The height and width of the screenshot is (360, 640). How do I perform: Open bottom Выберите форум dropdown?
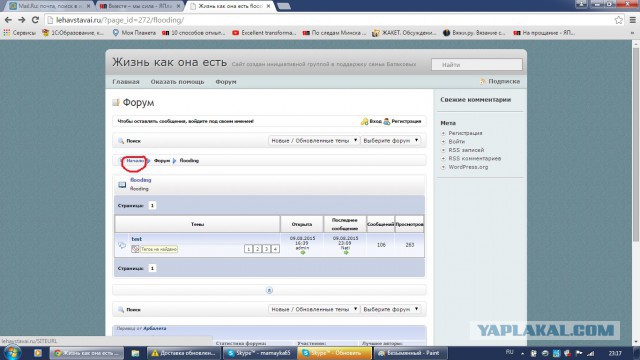[390, 309]
